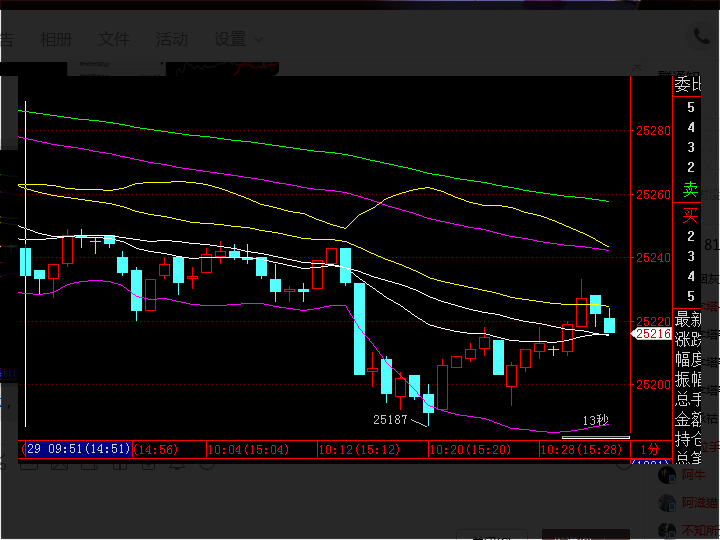The width and height of the screenshot is (720, 540).
Task: Click the avatar next to 阿牛
Action: click(x=667, y=475)
